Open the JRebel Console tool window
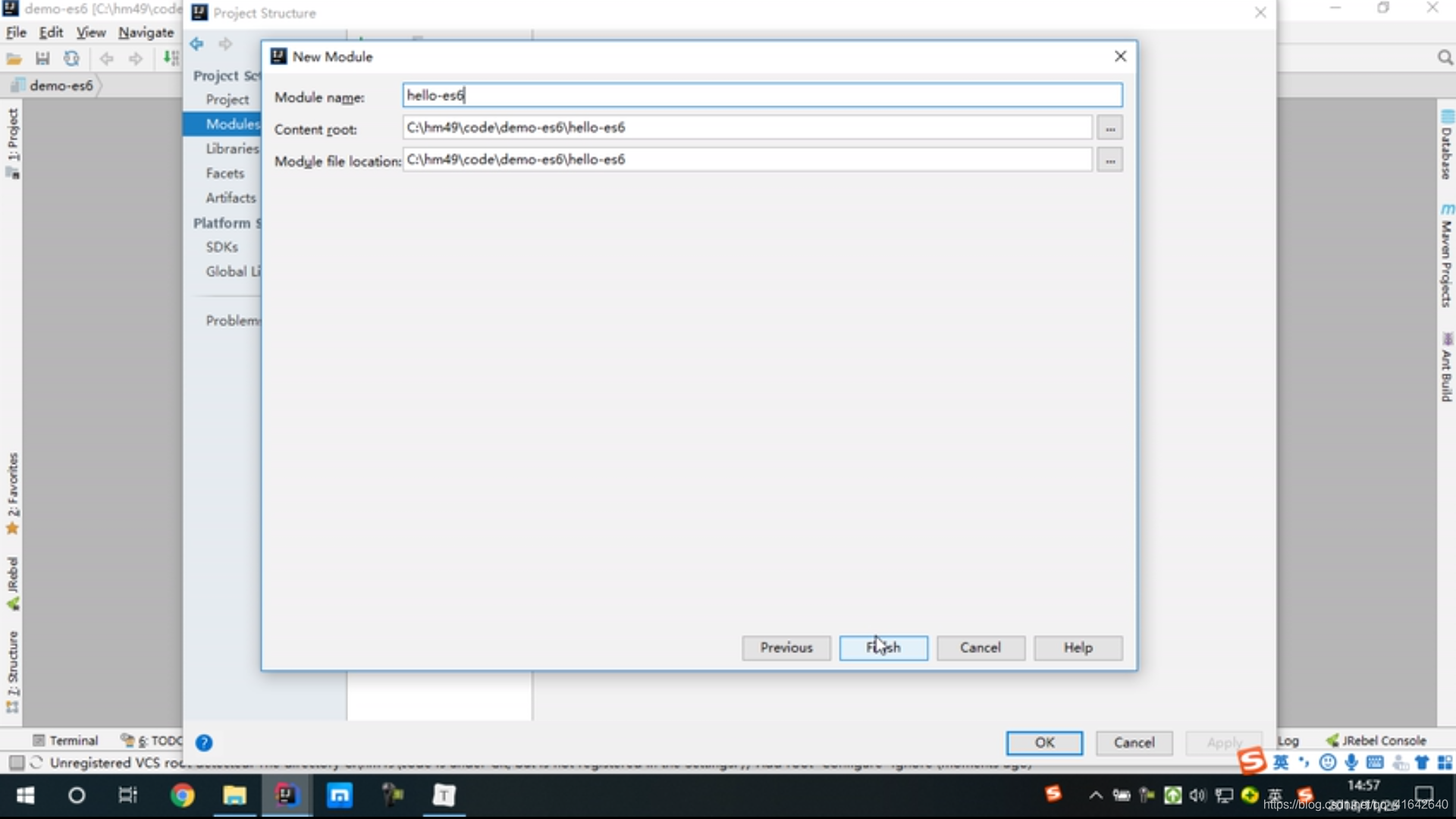 pyautogui.click(x=1376, y=740)
